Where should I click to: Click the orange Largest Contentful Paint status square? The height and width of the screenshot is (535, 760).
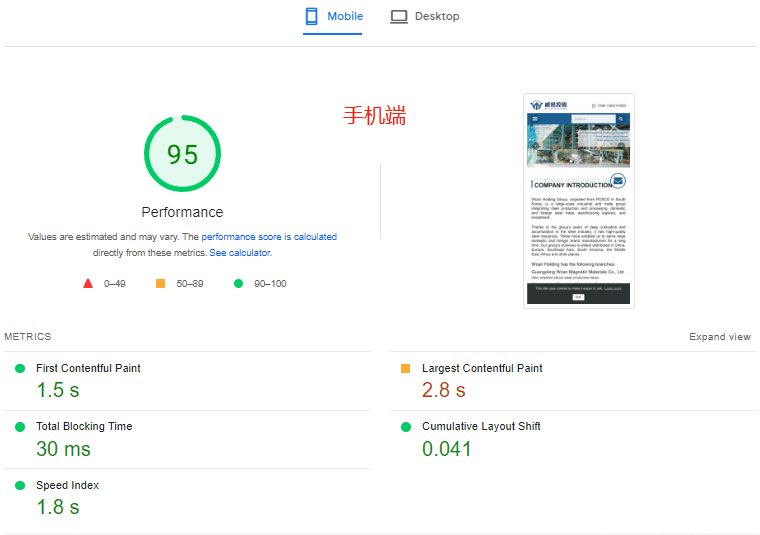pos(406,369)
